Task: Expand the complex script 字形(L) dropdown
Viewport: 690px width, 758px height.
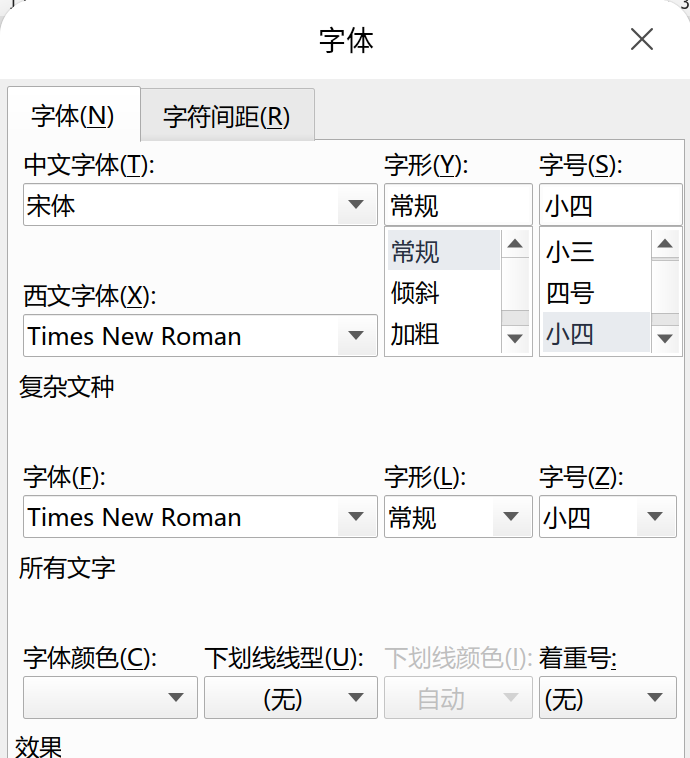Action: (511, 517)
